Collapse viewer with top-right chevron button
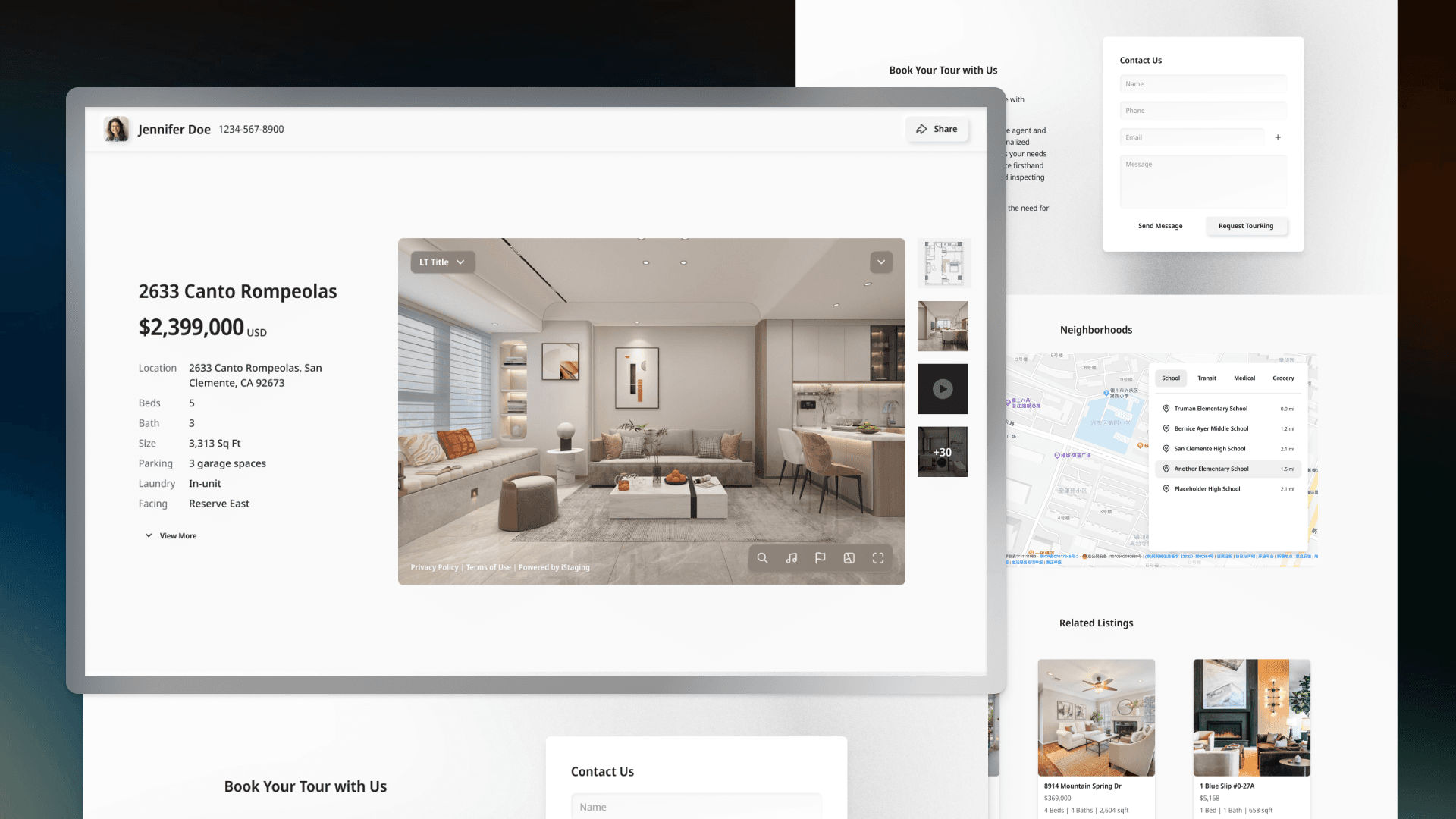The height and width of the screenshot is (819, 1456). tap(881, 262)
